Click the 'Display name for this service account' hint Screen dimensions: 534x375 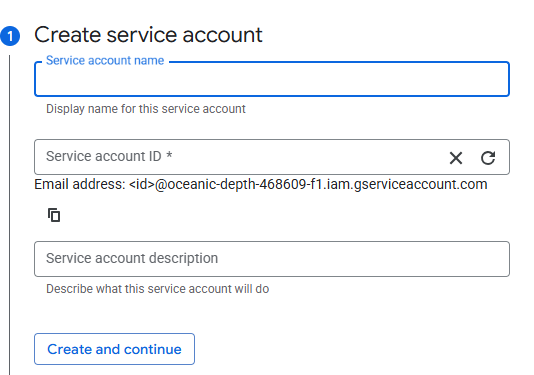coord(146,109)
